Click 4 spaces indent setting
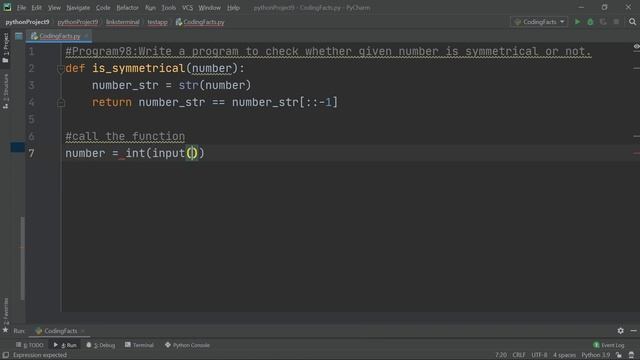The image size is (640, 360). [x=564, y=356]
